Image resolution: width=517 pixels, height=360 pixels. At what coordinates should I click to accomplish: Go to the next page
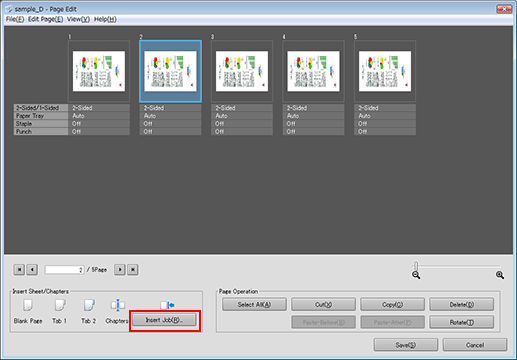coord(120,270)
